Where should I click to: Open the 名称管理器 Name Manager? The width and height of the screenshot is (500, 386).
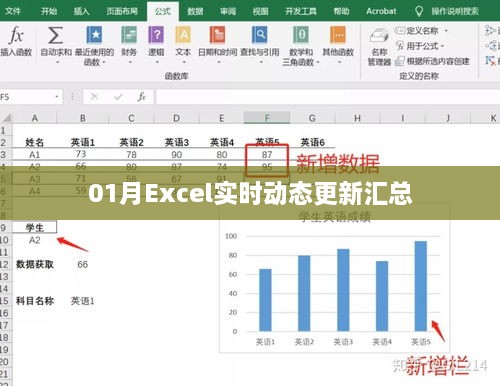click(x=379, y=47)
